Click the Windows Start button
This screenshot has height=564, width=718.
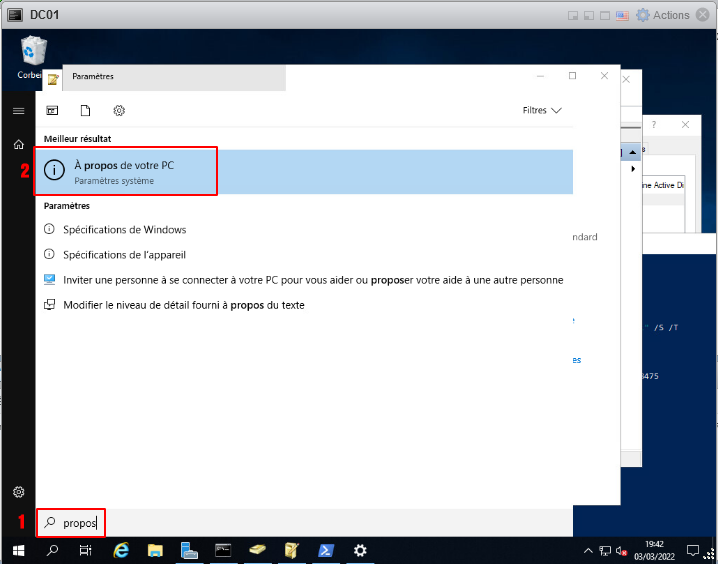(x=18, y=550)
